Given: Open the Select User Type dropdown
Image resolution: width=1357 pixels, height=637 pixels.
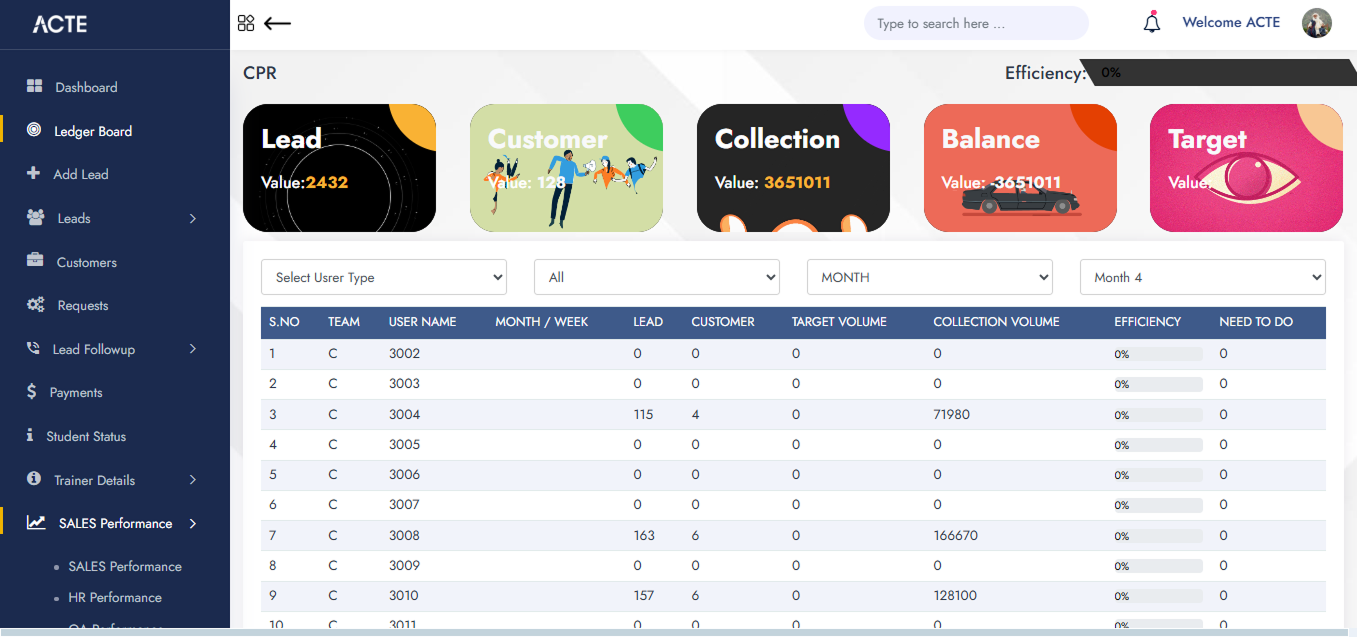Looking at the screenshot, I should pyautogui.click(x=384, y=277).
